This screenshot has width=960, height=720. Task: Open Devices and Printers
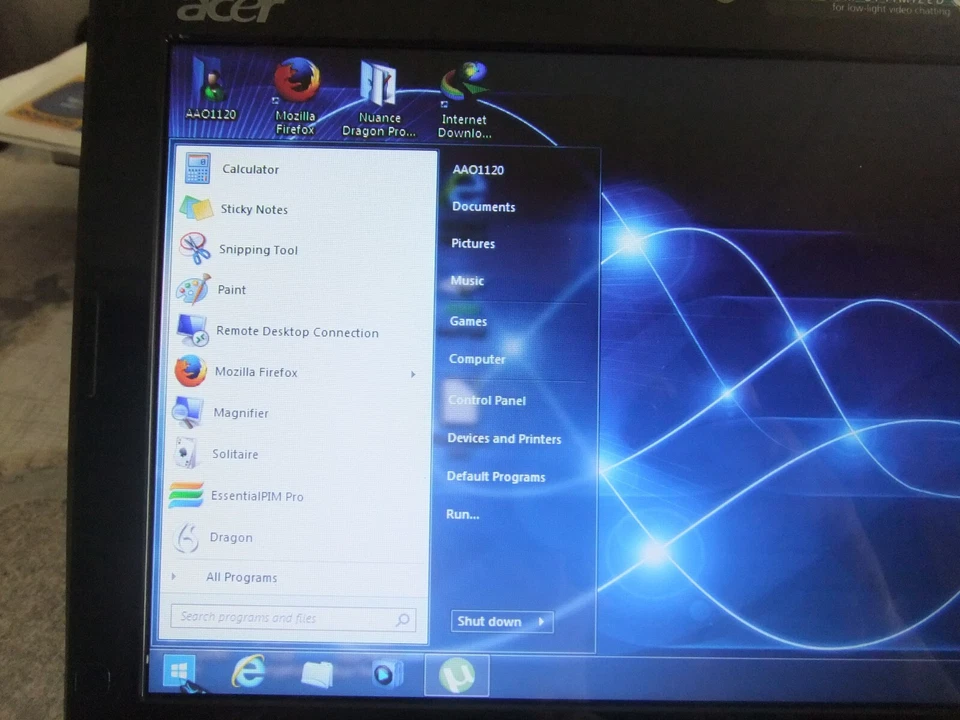coord(504,438)
